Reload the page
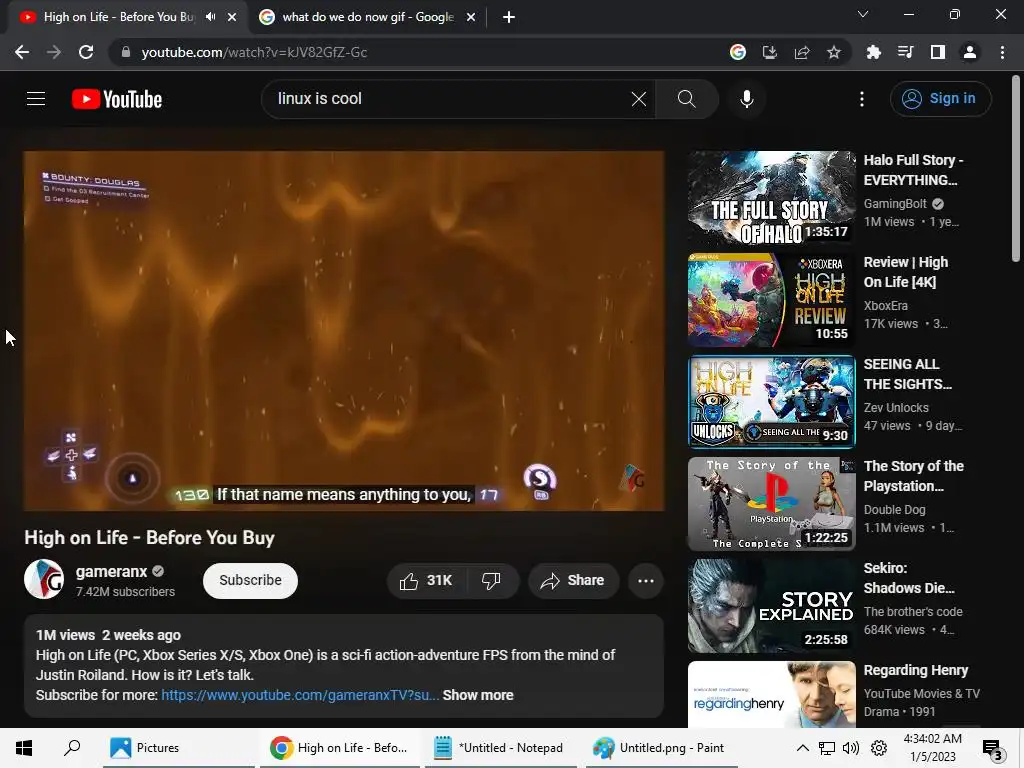1024x768 pixels. click(86, 52)
